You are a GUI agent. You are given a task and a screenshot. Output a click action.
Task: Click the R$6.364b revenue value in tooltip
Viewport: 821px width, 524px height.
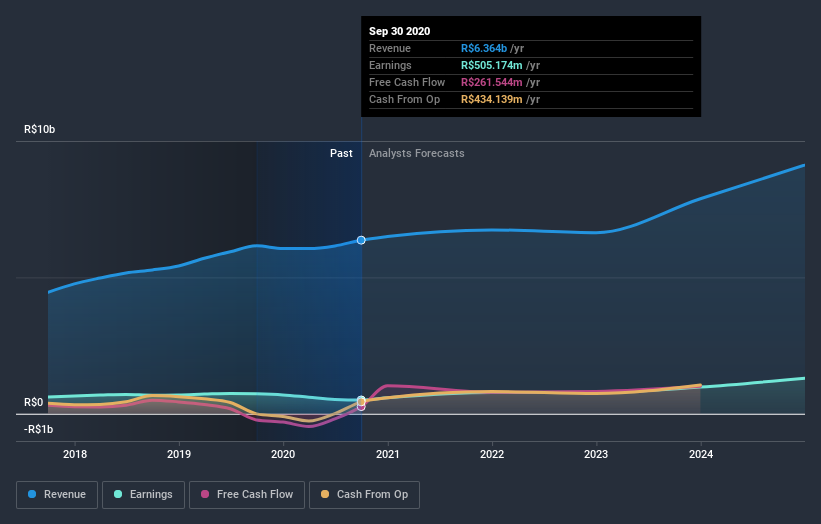(484, 48)
